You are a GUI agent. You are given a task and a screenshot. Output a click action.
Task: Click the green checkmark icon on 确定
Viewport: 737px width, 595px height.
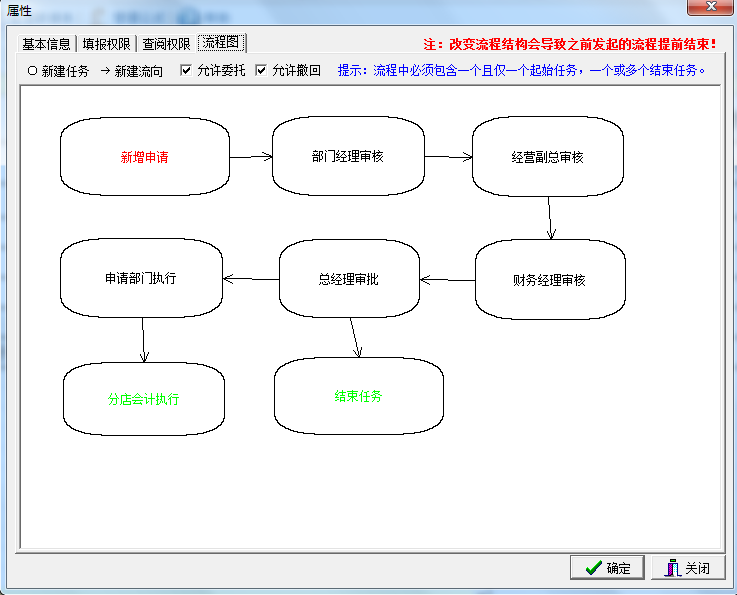594,568
